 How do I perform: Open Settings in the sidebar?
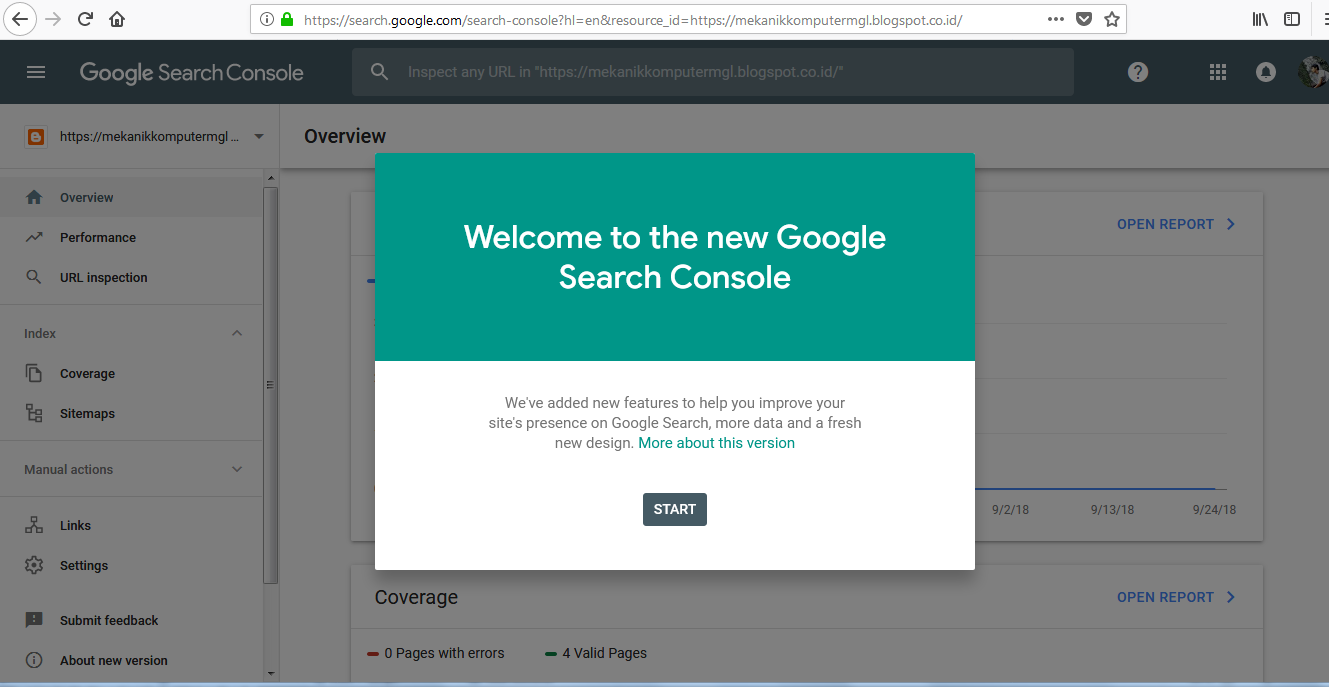131,565
